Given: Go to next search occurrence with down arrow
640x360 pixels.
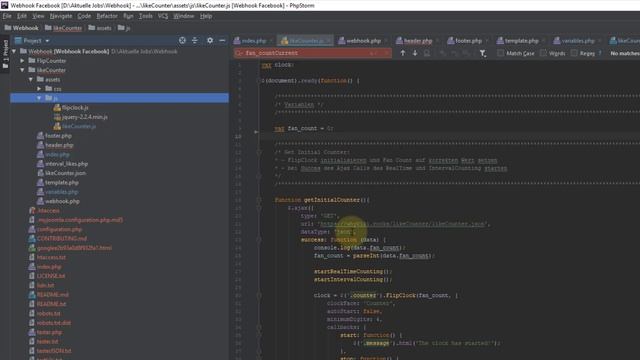Looking at the screenshot, I should tap(415, 53).
